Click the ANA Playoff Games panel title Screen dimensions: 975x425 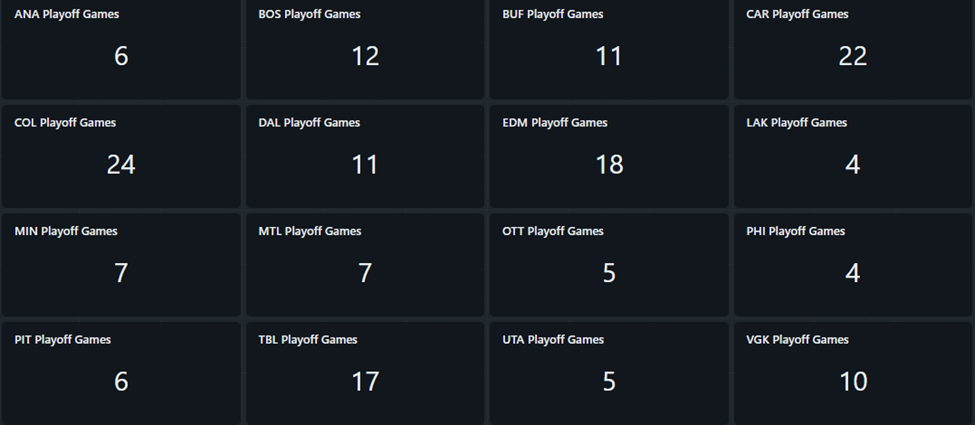[x=65, y=15]
